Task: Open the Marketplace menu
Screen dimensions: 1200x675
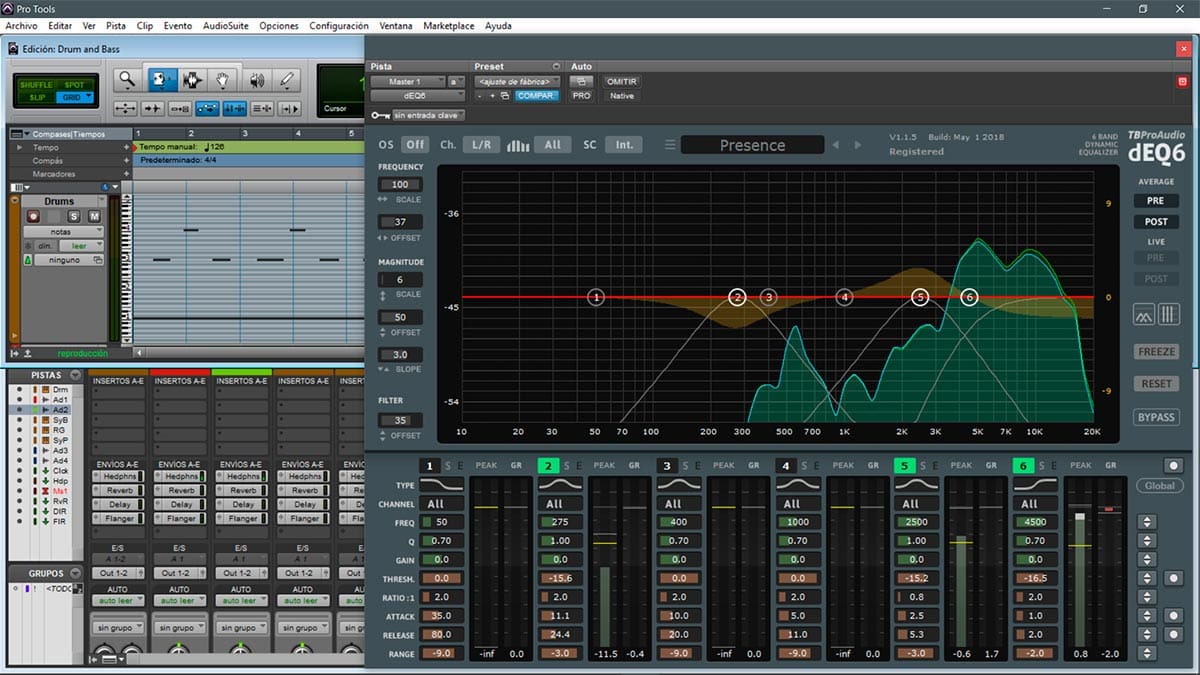Action: pyautogui.click(x=449, y=25)
